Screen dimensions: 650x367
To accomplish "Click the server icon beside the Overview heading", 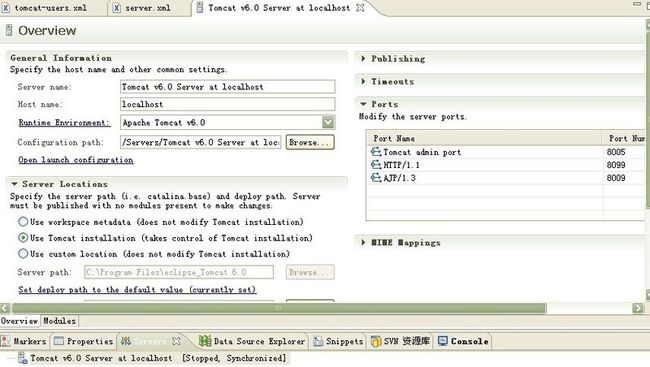I will 9,30.
